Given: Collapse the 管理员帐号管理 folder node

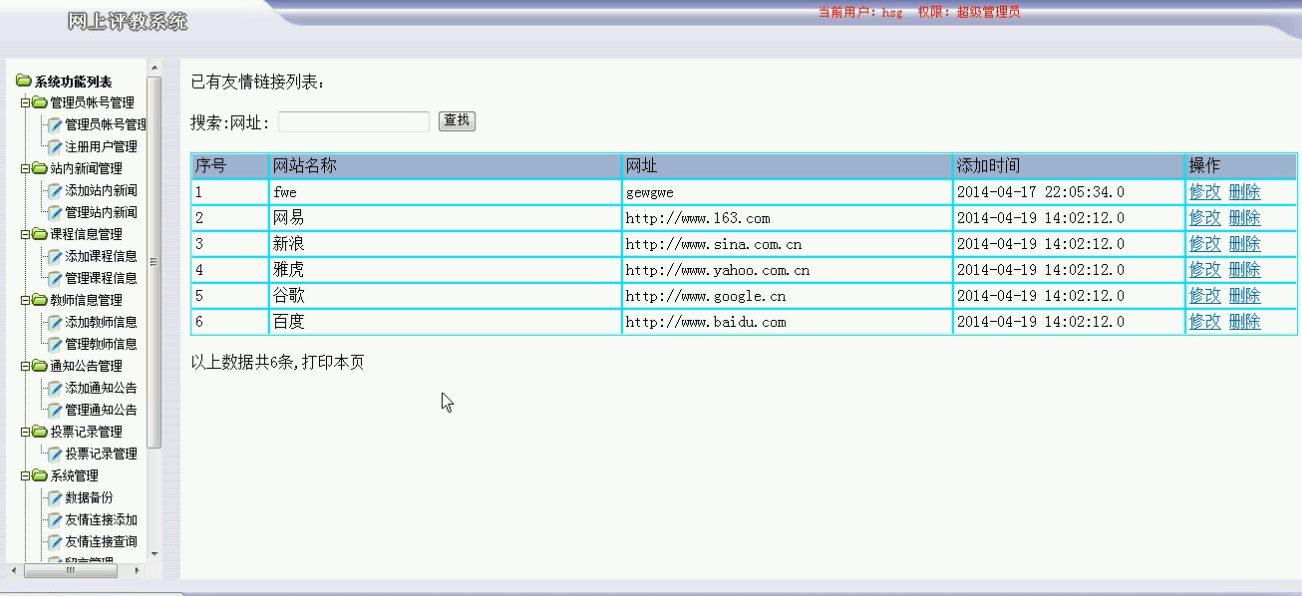Looking at the screenshot, I should [25, 102].
